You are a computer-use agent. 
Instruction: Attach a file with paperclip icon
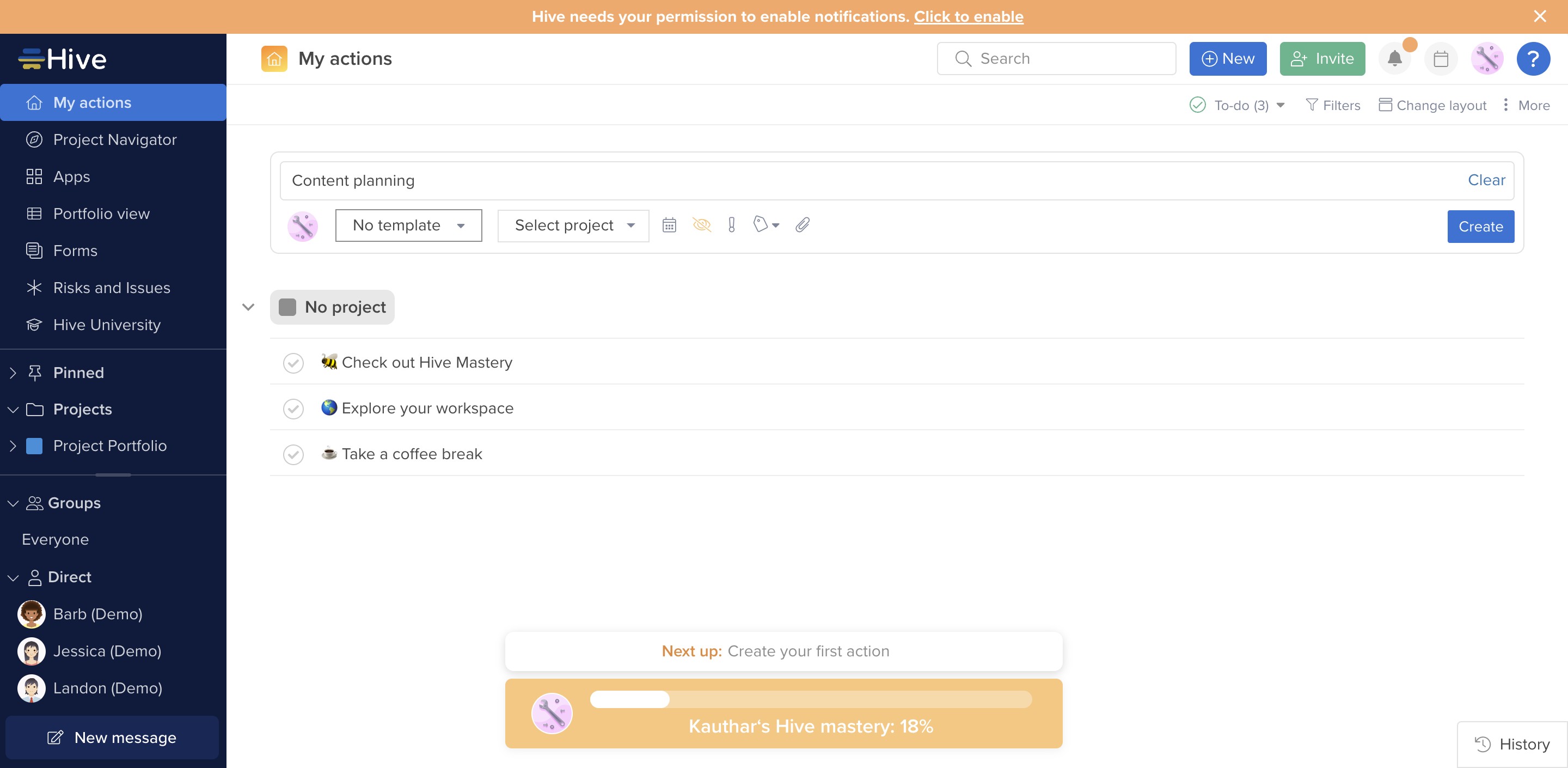click(x=803, y=225)
